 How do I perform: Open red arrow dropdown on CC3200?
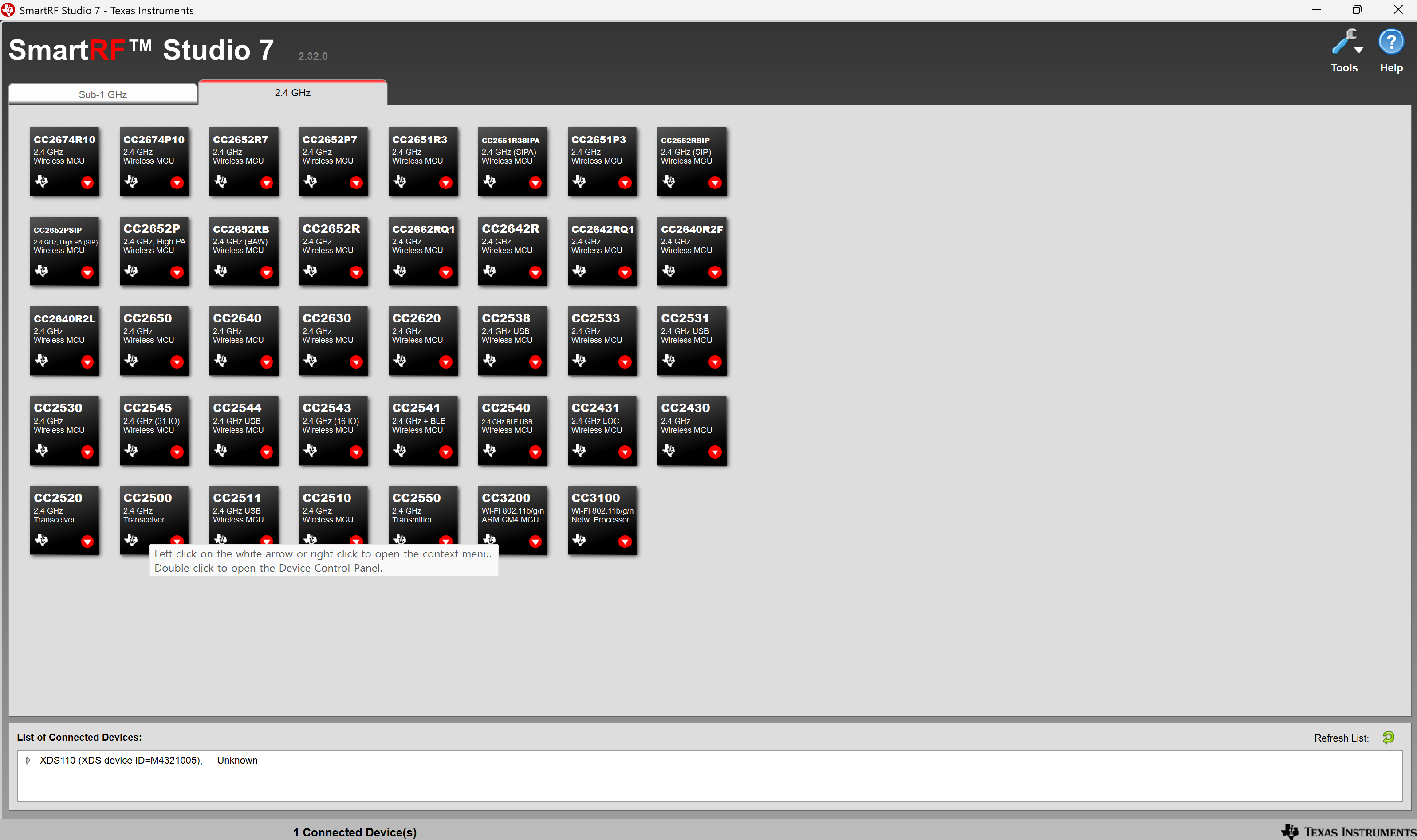(x=535, y=542)
